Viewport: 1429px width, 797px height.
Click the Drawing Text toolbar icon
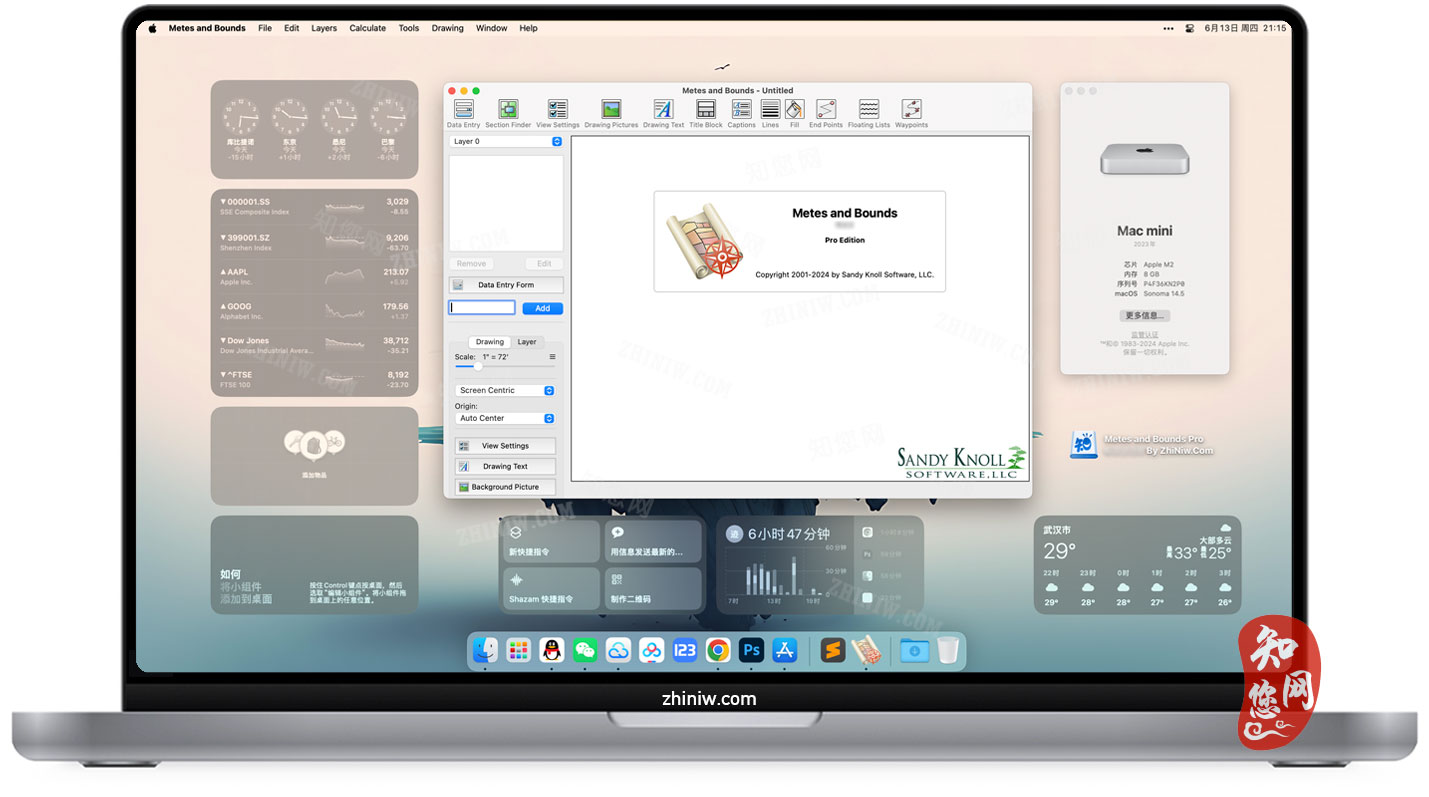pos(663,113)
